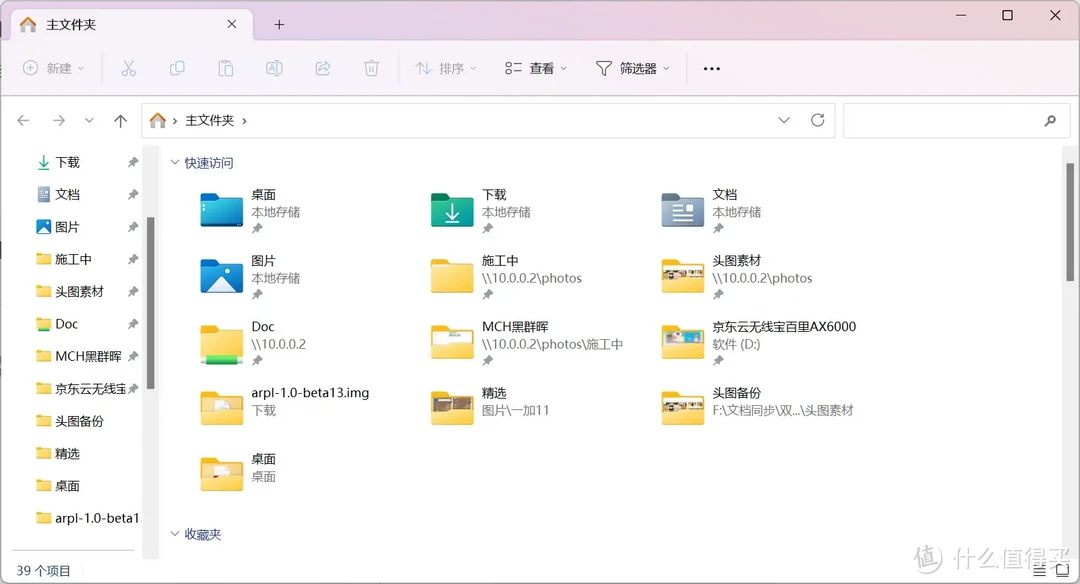The height and width of the screenshot is (584, 1080).
Task: Select the Cut icon on the toolbar
Action: (x=127, y=67)
